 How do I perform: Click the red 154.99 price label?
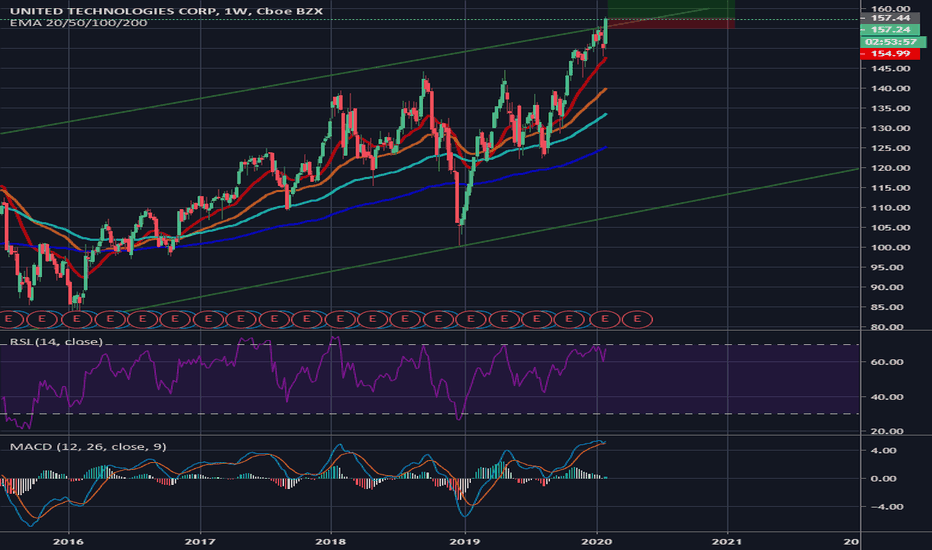(x=890, y=54)
